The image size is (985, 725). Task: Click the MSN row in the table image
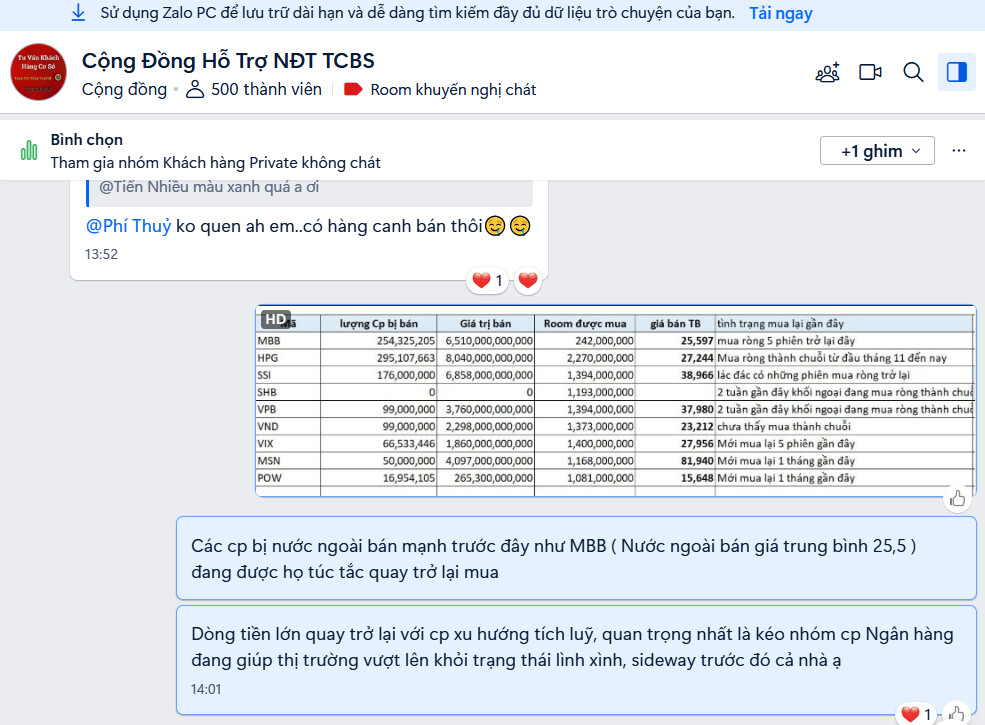pos(614,461)
